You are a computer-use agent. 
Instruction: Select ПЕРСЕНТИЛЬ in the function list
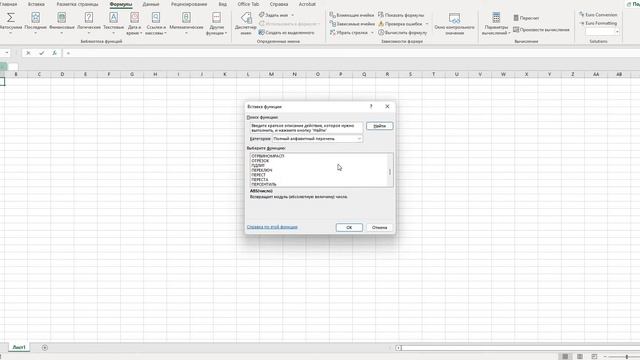(264, 184)
